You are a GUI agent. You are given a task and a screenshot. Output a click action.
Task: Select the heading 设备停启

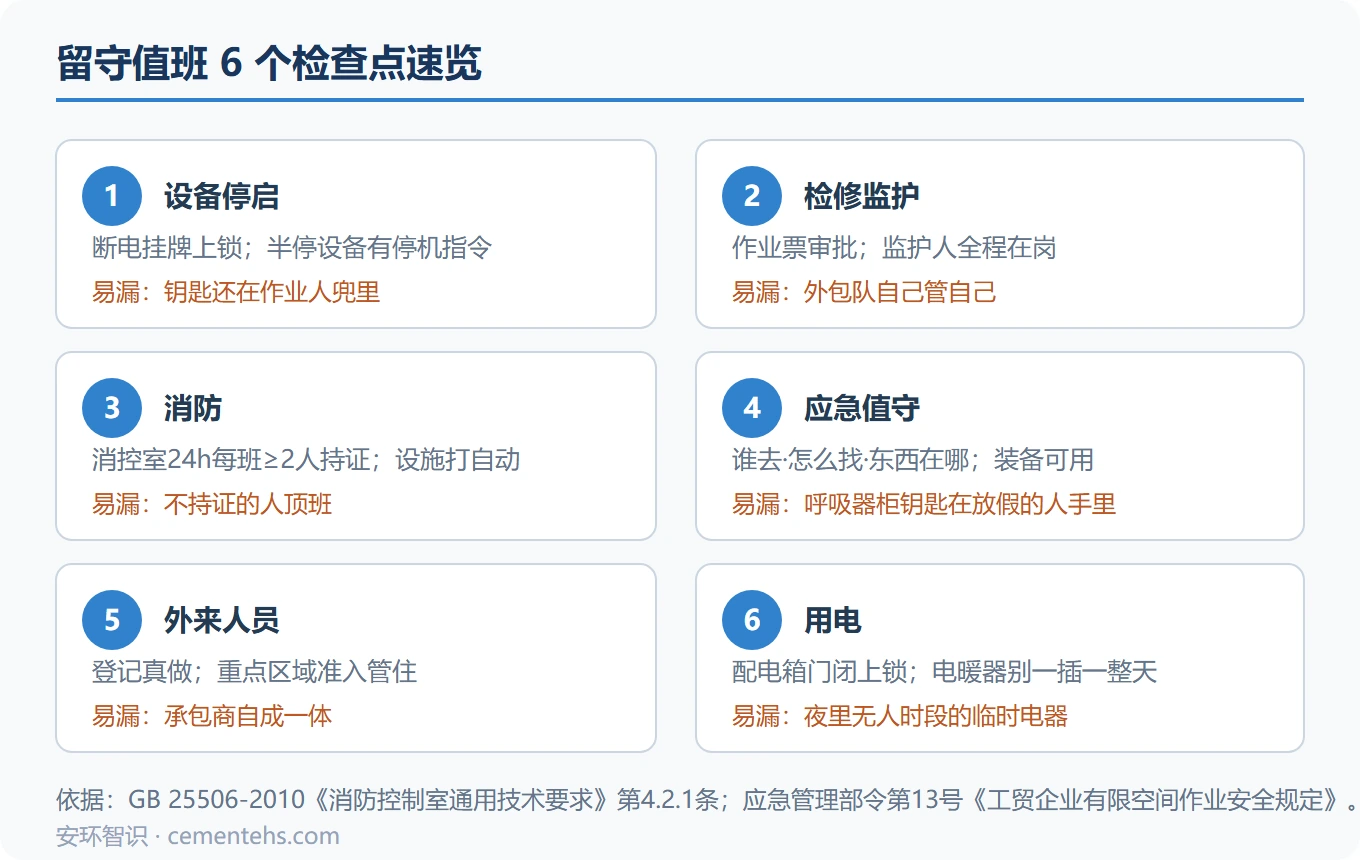tap(222, 196)
